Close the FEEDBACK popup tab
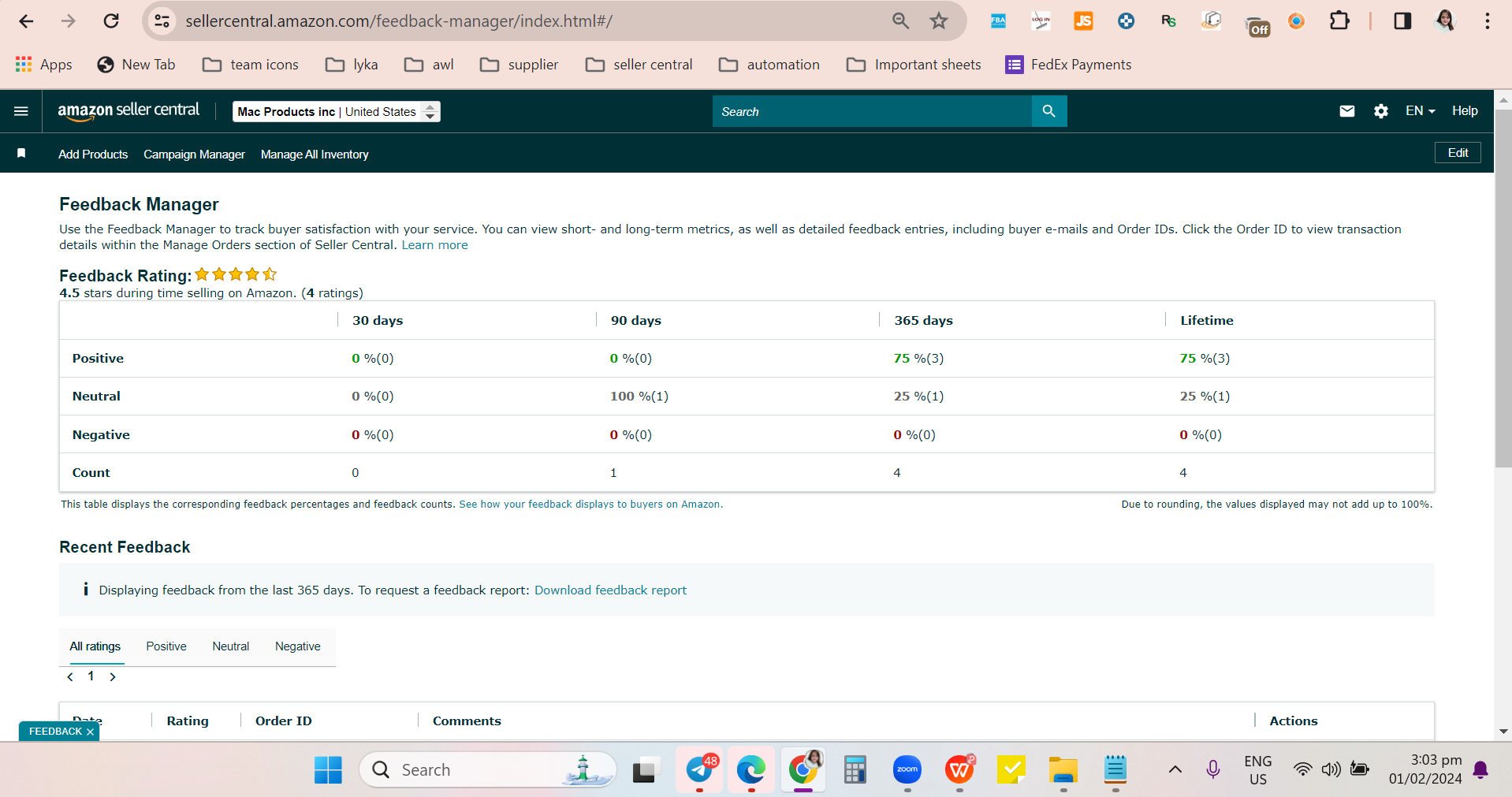This screenshot has width=1512, height=797. click(x=91, y=732)
